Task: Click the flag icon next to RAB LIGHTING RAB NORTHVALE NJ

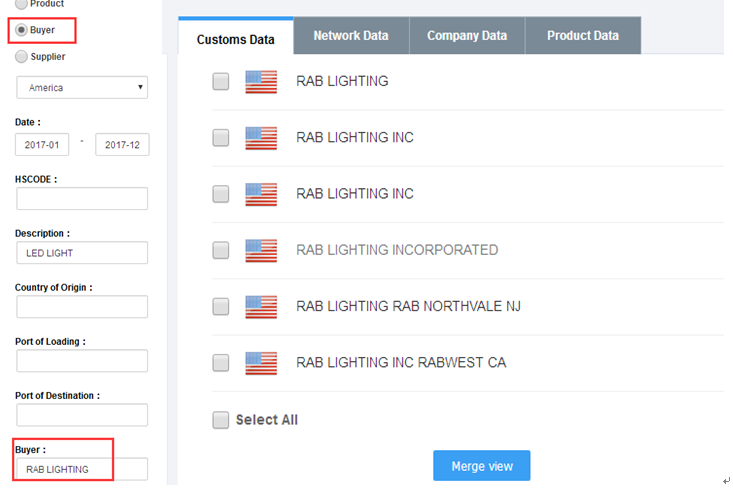Action: [261, 306]
